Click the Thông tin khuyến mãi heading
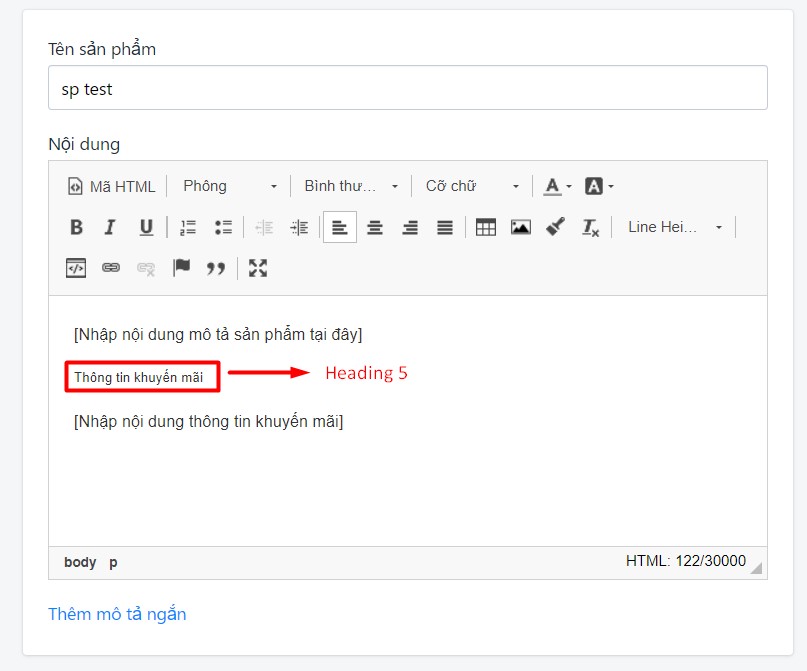This screenshot has width=807, height=671. pyautogui.click(x=138, y=377)
